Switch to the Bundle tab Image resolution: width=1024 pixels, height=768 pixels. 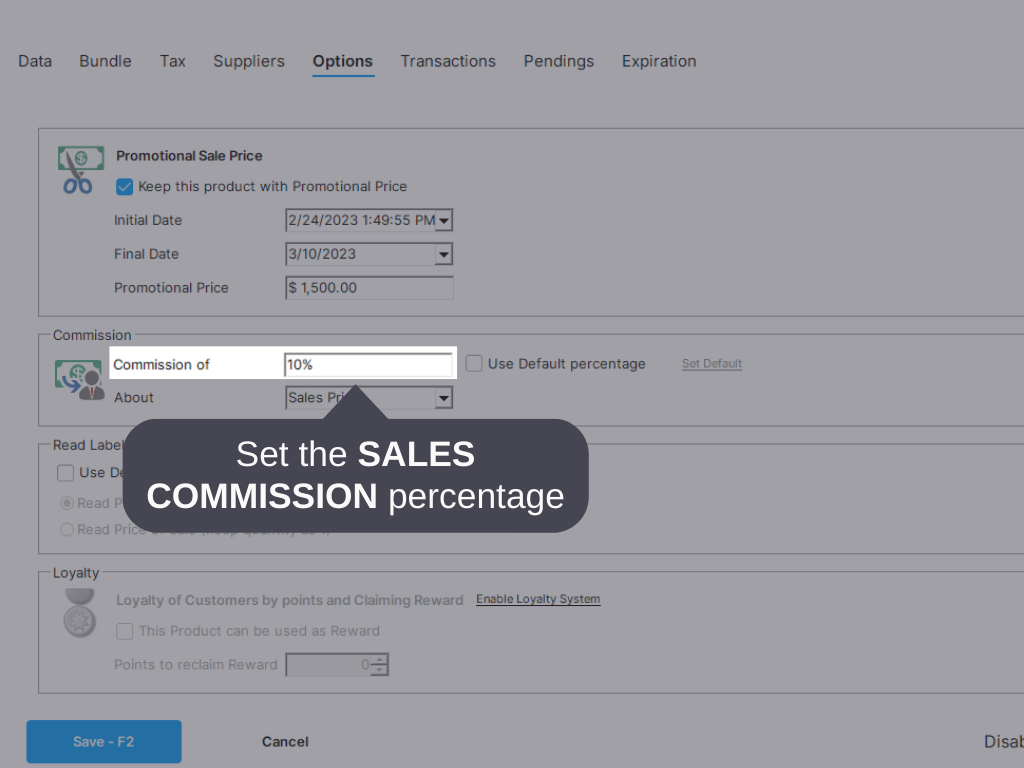[105, 61]
